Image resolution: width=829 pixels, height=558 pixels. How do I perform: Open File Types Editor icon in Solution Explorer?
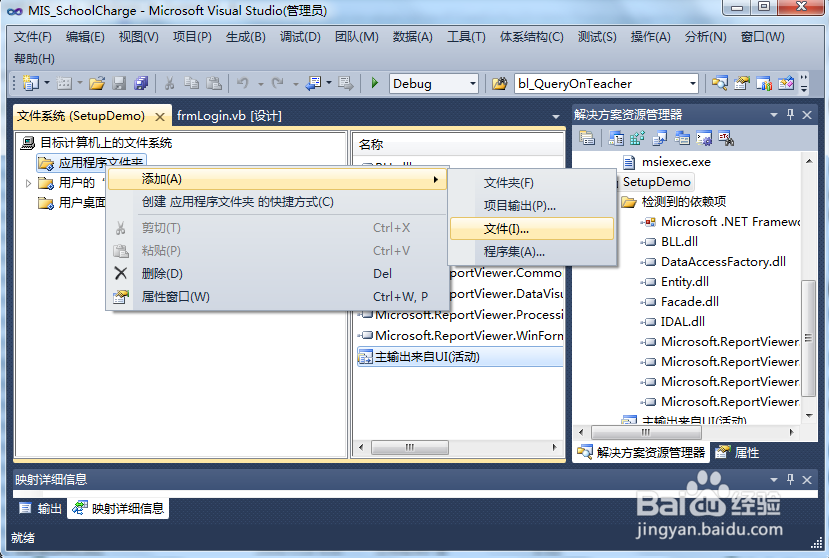(x=660, y=138)
